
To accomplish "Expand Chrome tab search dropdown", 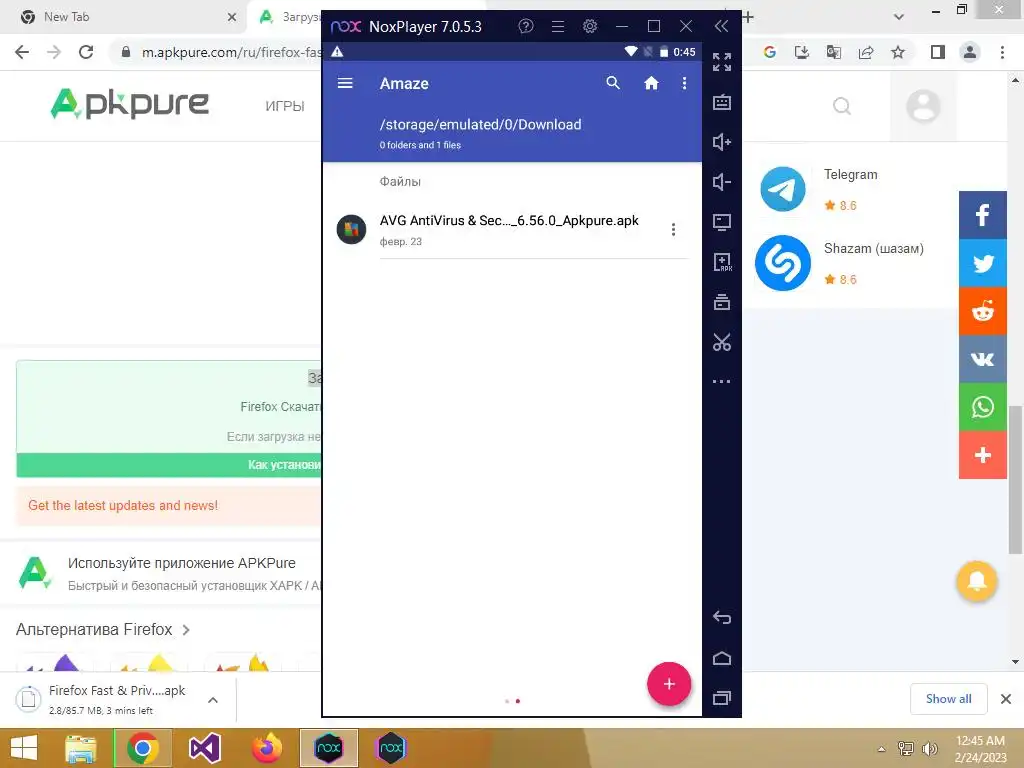I will point(899,17).
